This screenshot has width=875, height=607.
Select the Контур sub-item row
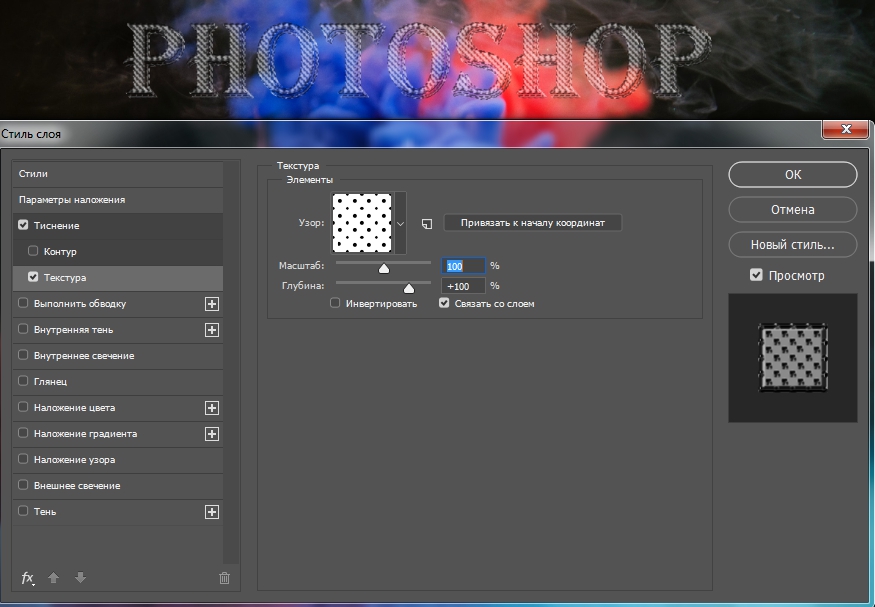(x=118, y=252)
